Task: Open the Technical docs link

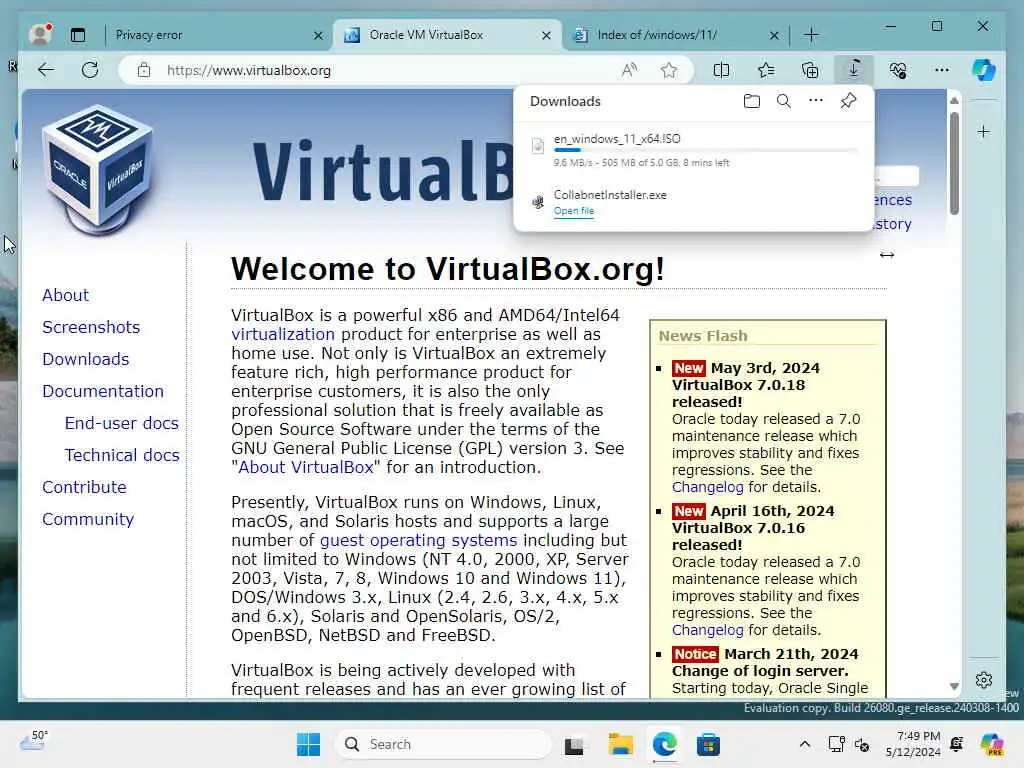Action: pyautogui.click(x=122, y=455)
